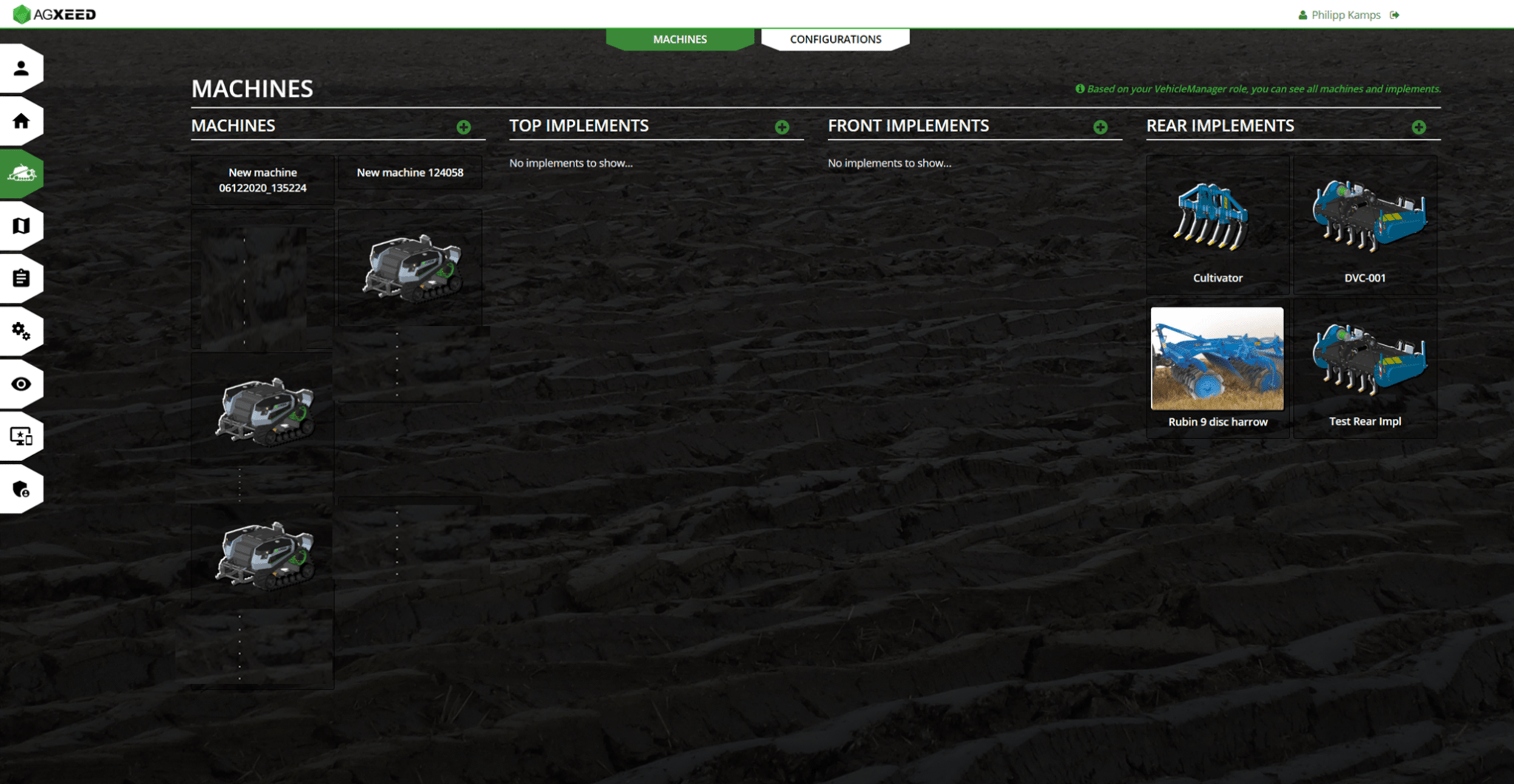Add a new rear implement
The width and height of the screenshot is (1514, 784).
(1419, 127)
